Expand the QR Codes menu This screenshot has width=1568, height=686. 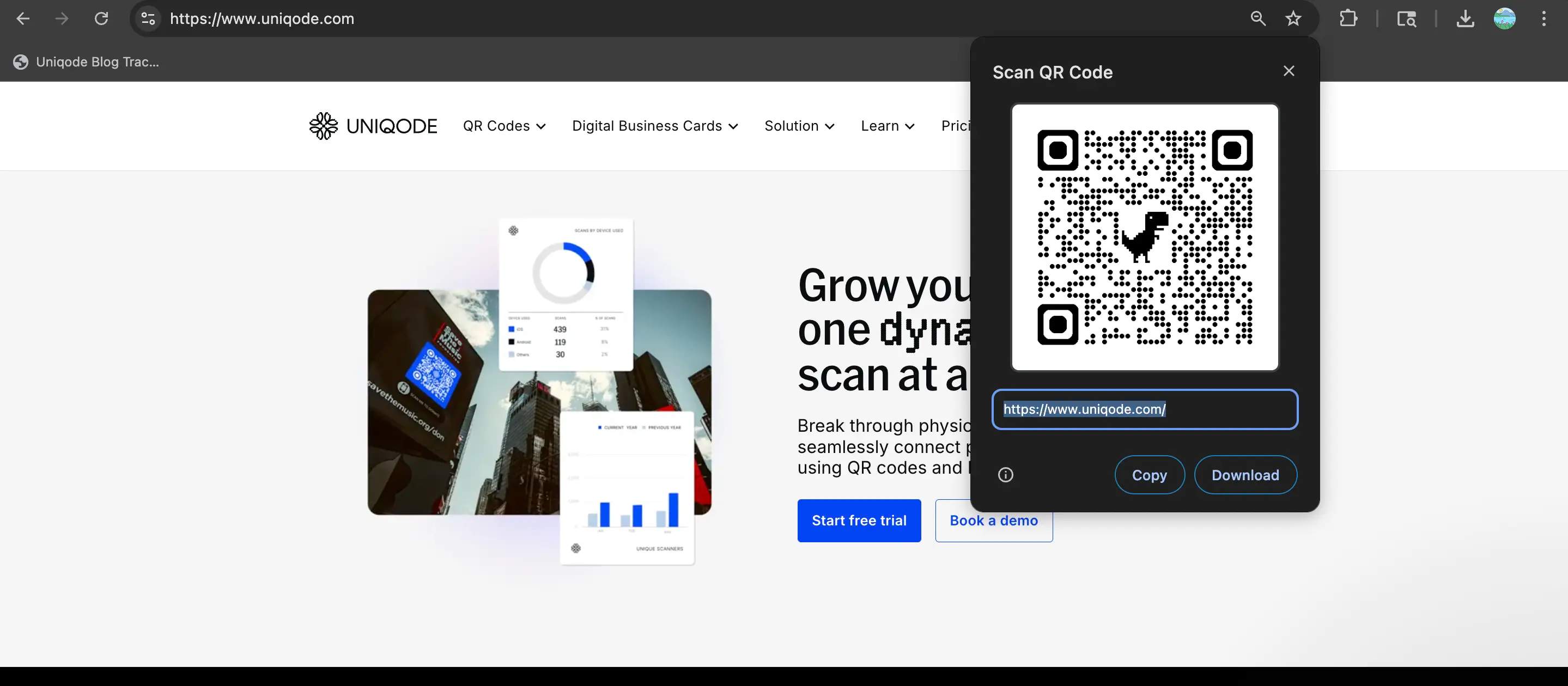click(504, 126)
